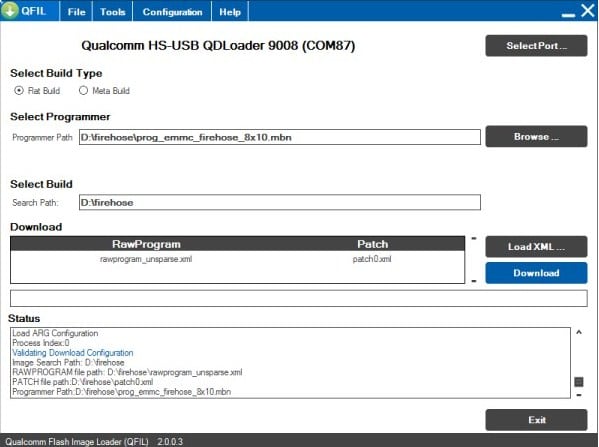This screenshot has height=447, width=599.
Task: Click the 'RAWPROGRAM file path' status line
Action: coord(127,372)
